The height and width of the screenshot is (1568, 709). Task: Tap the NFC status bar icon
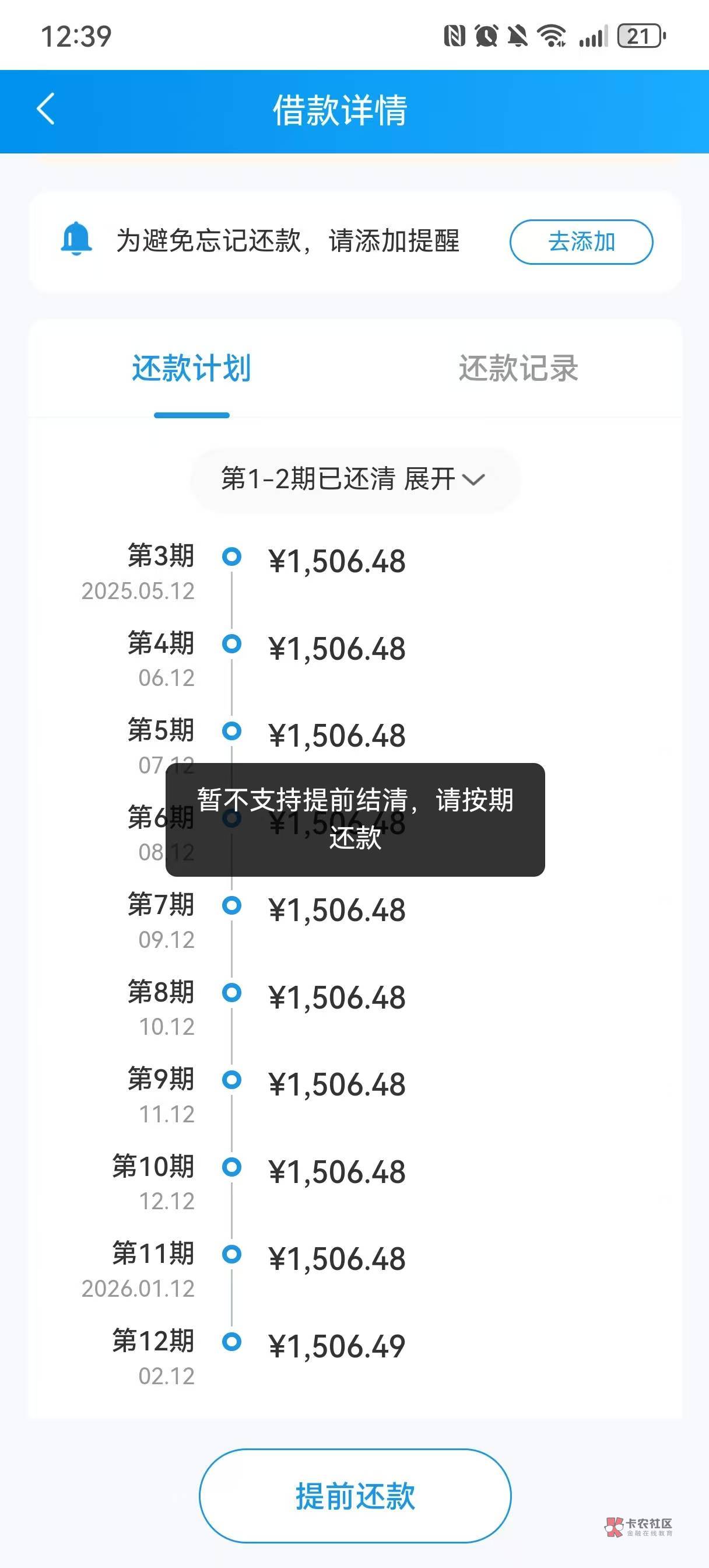[454, 36]
